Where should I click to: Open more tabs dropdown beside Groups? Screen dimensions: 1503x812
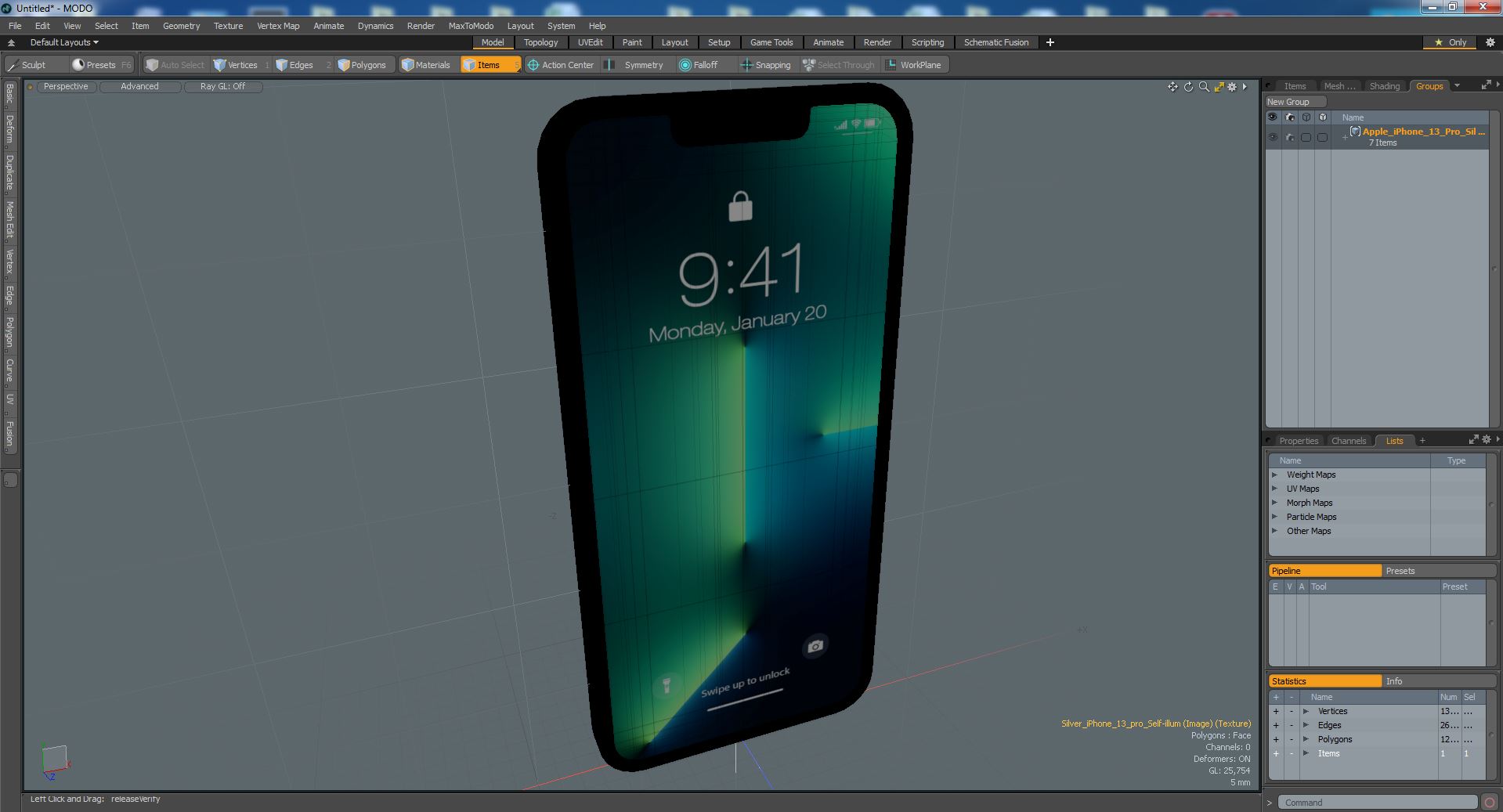click(1457, 86)
